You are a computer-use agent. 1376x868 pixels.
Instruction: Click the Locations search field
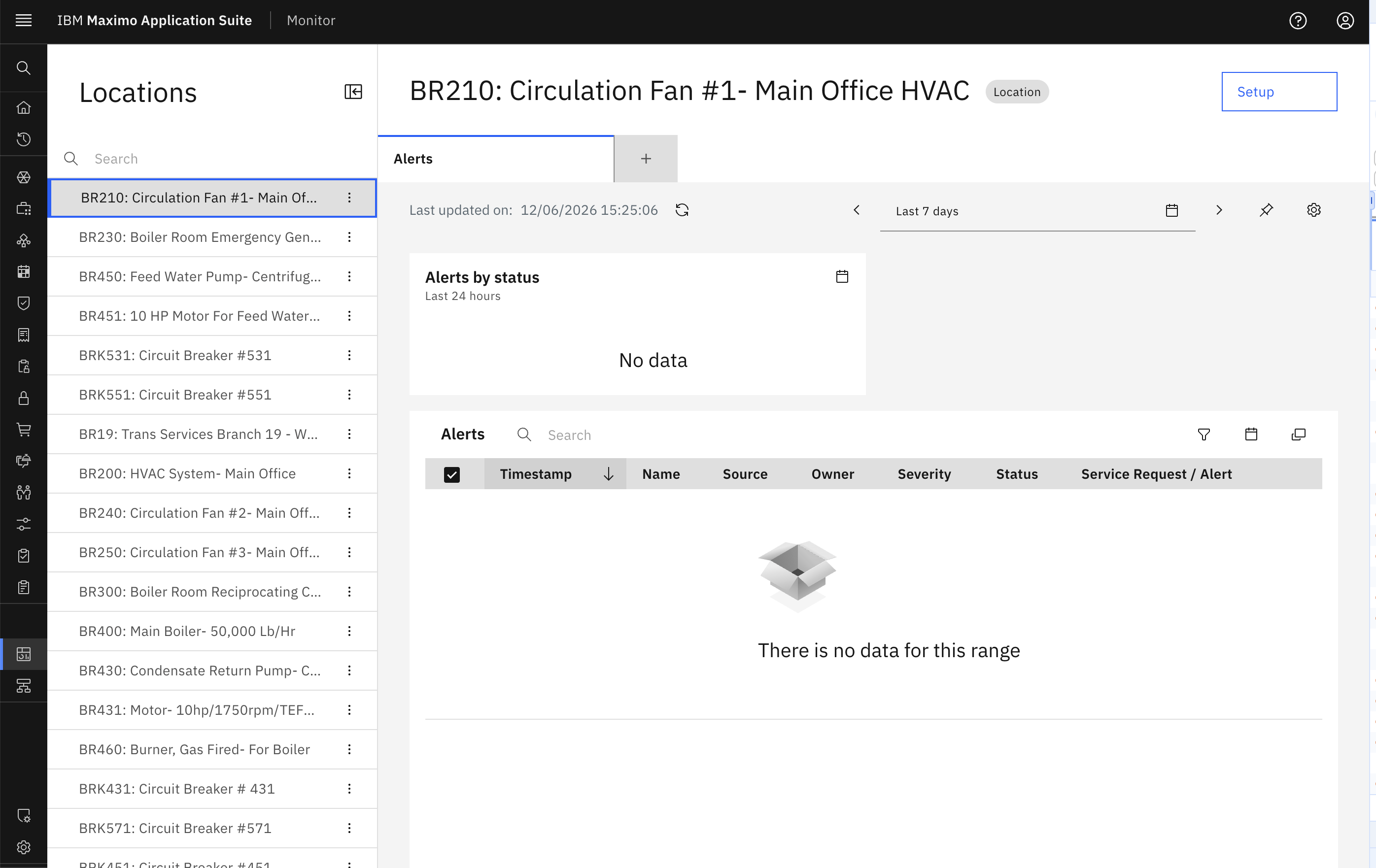point(211,159)
